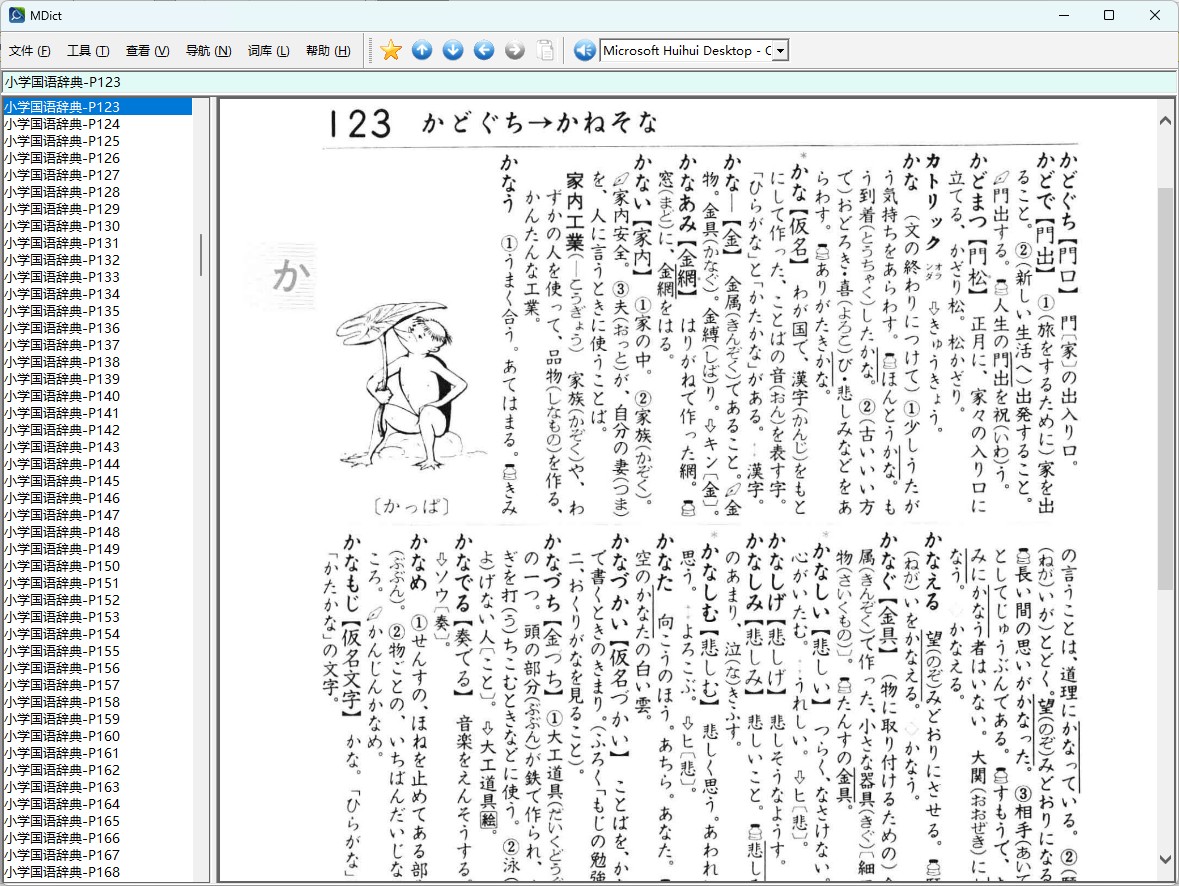This screenshot has width=1179, height=886.
Task: Select entry 小学国语辞典-P127
Action: pos(97,174)
